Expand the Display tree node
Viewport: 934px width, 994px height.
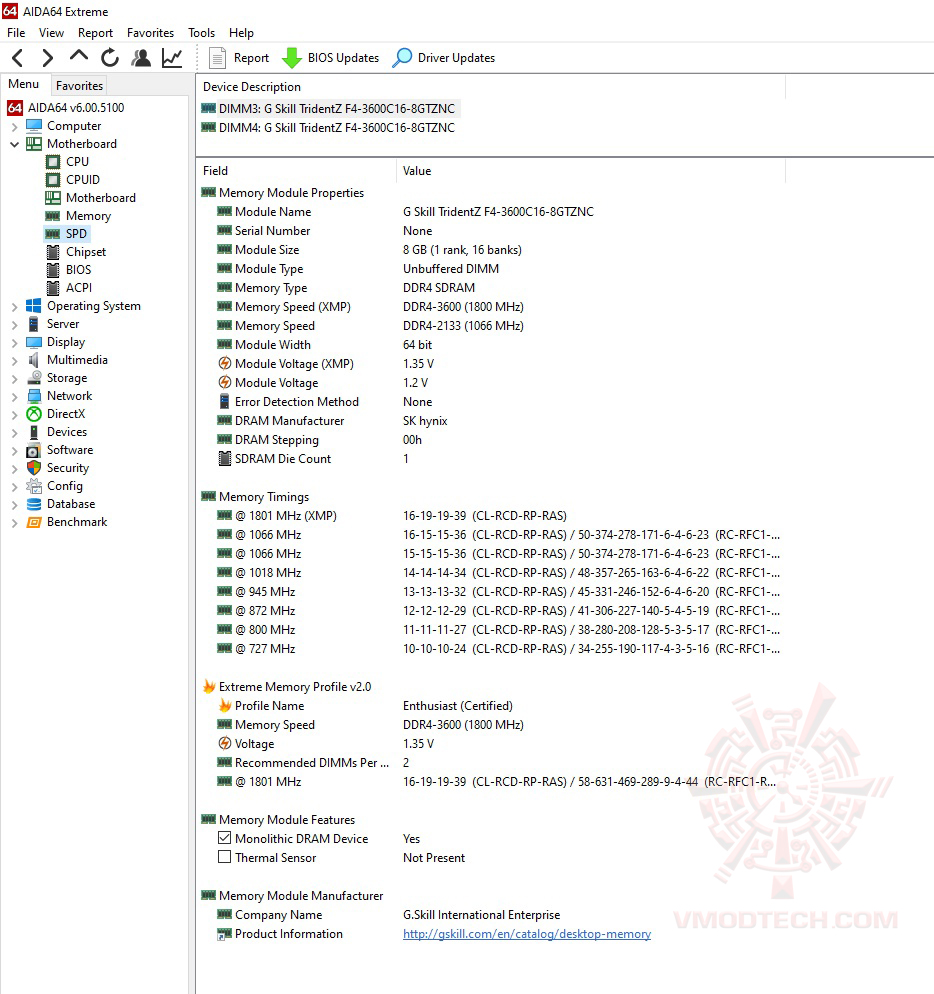click(14, 342)
